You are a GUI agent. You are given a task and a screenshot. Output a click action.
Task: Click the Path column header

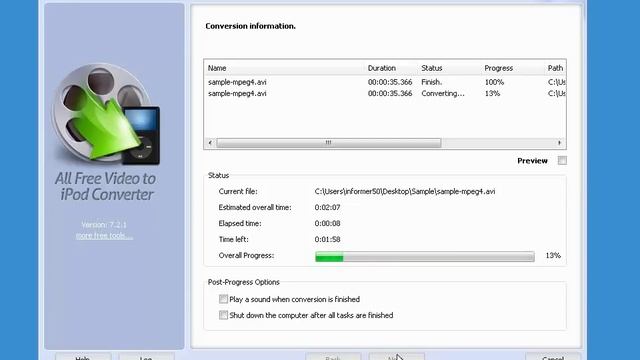555,68
